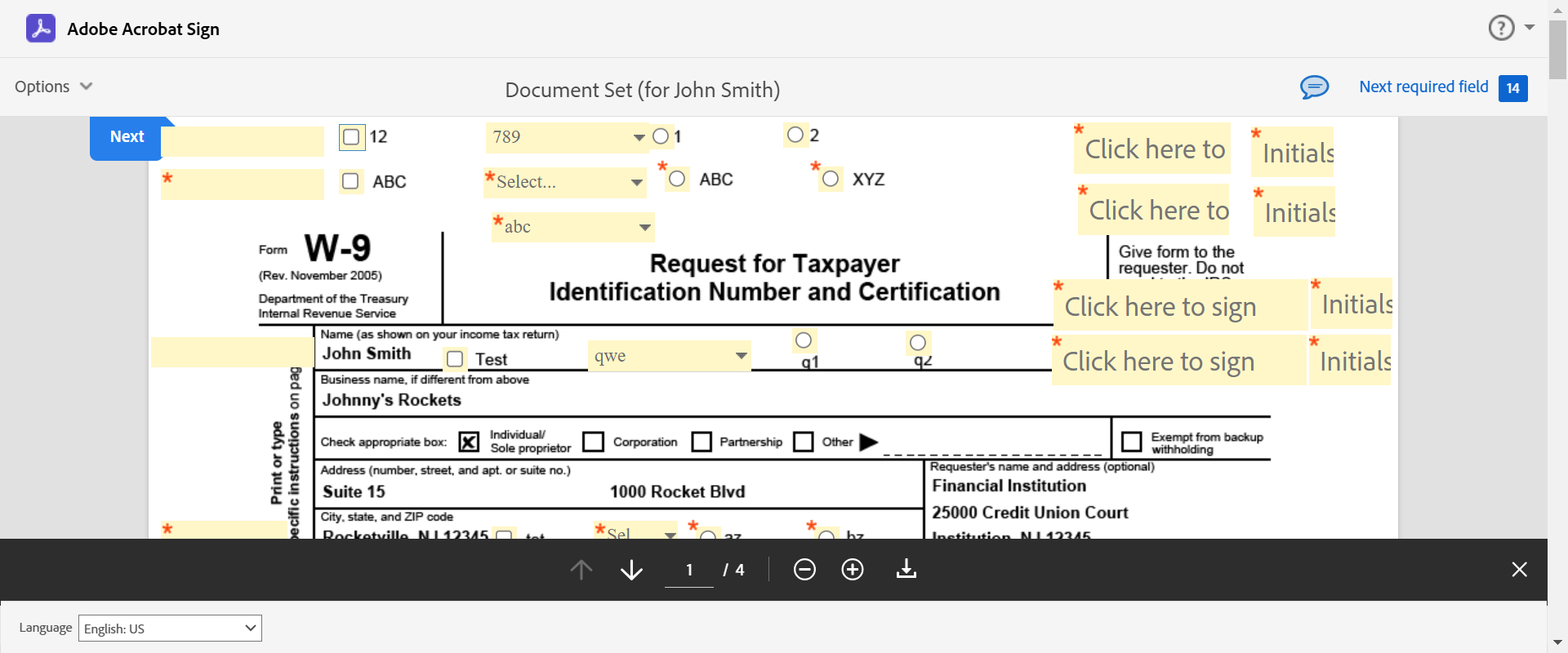Image resolution: width=1568 pixels, height=653 pixels.
Task: Open the 789 dropdown
Action: tap(568, 137)
